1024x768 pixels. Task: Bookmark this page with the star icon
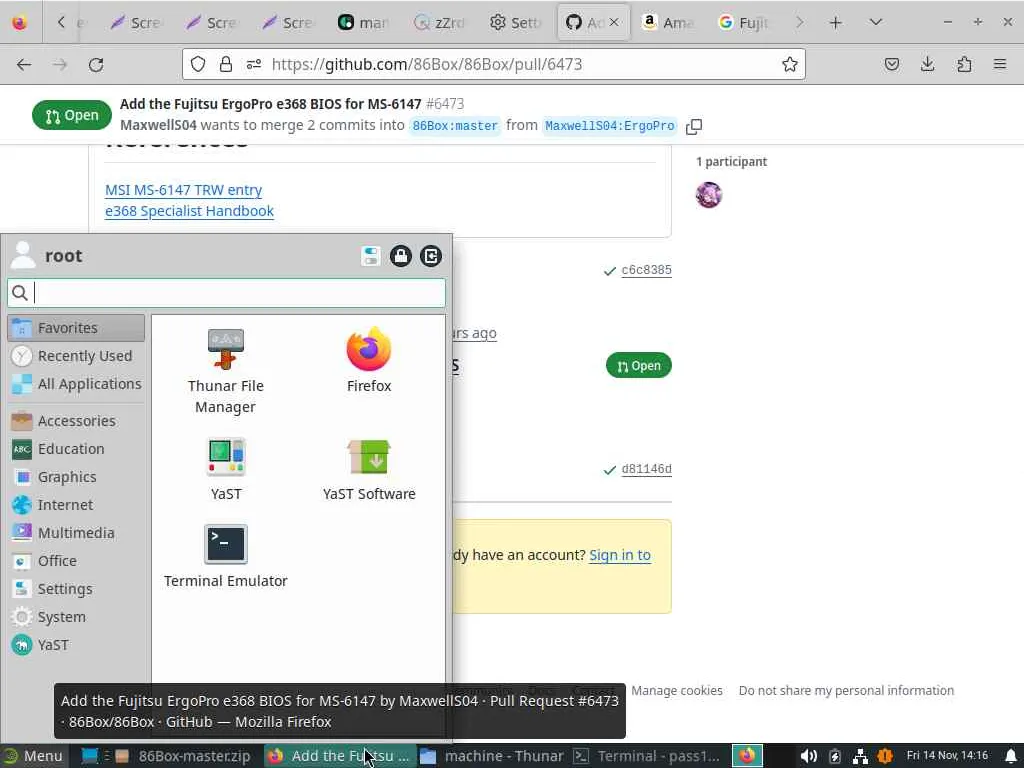tap(790, 64)
